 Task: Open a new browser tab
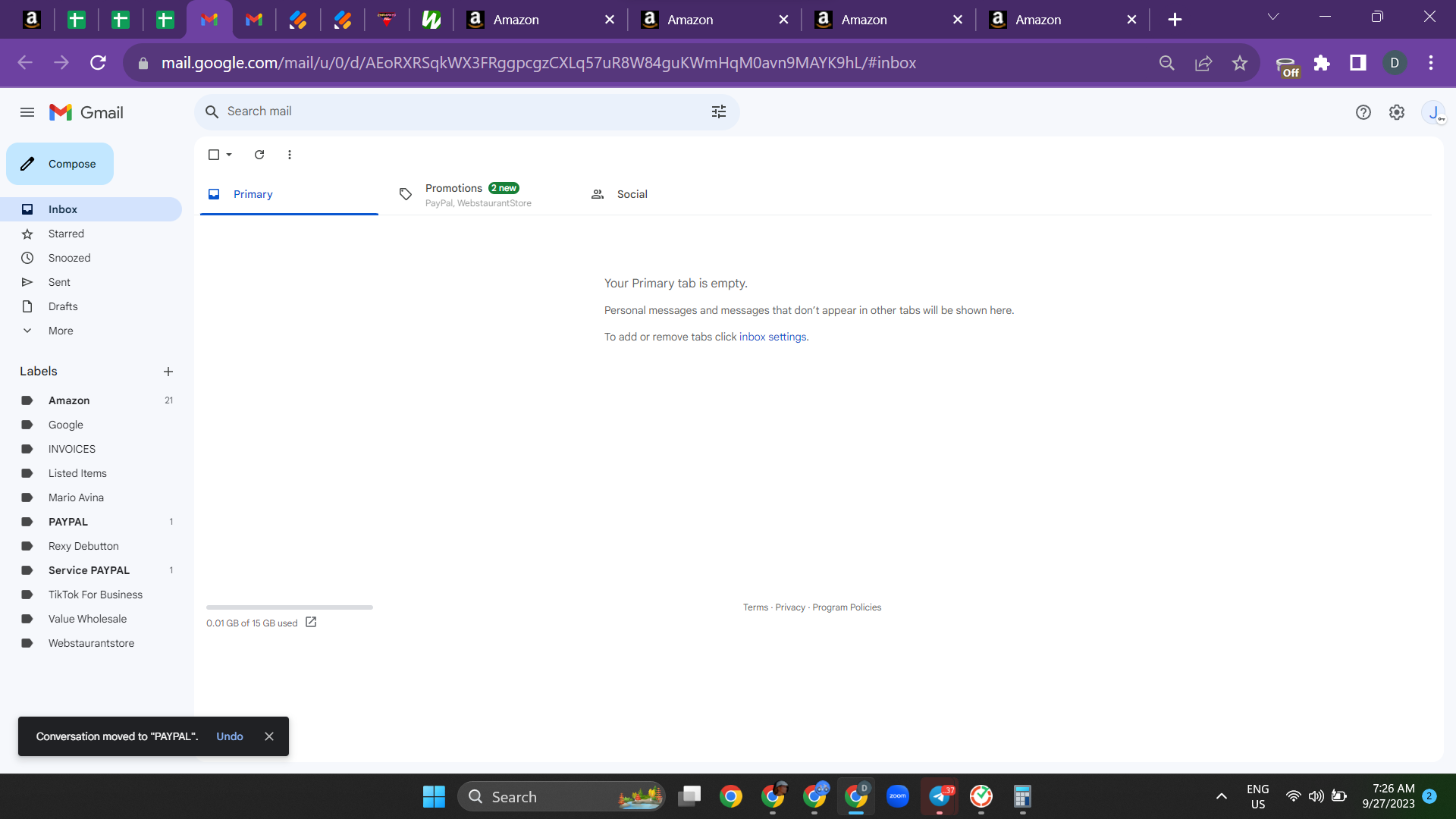pyautogui.click(x=1175, y=20)
